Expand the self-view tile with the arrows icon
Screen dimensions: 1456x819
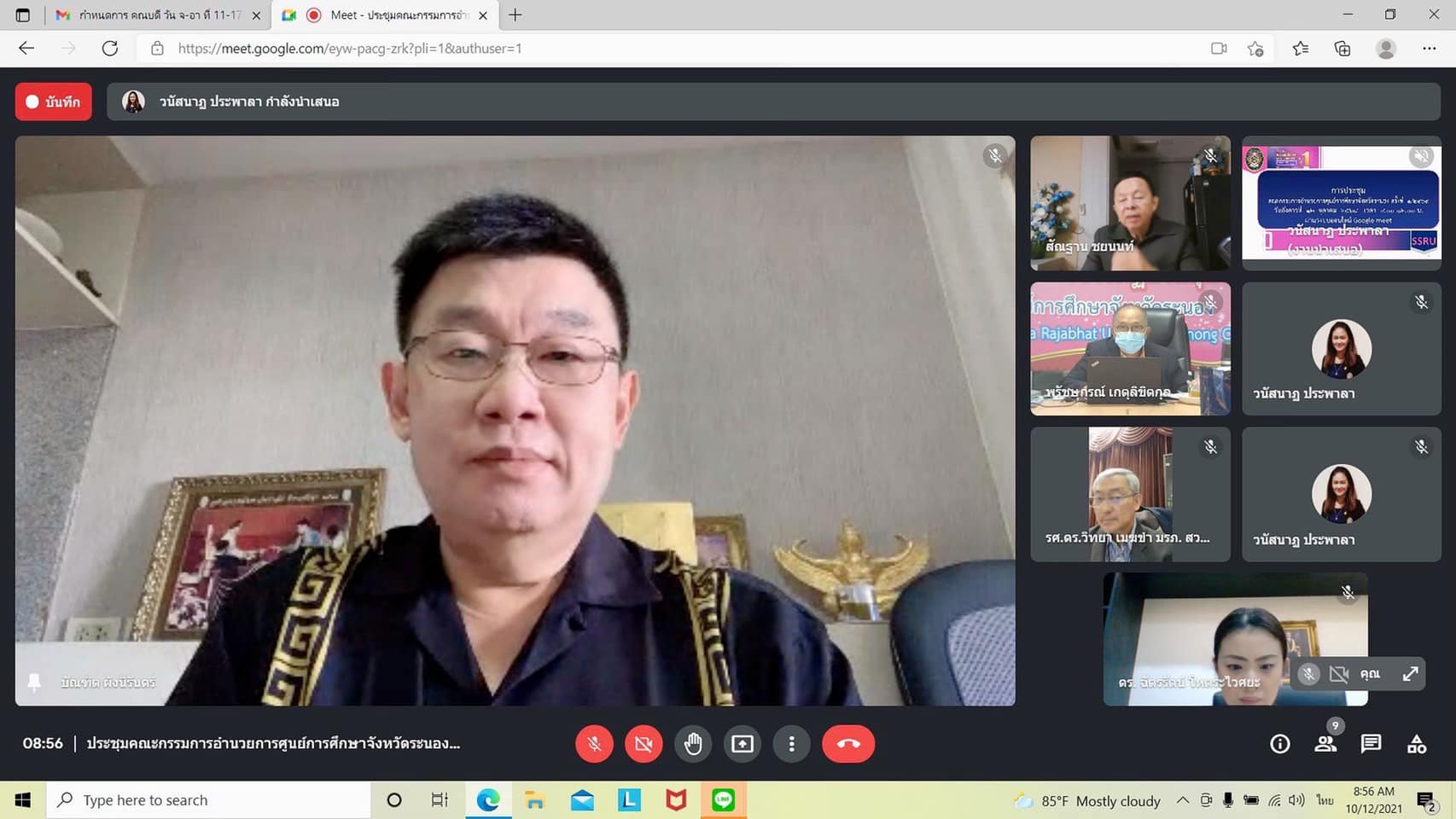(1410, 674)
